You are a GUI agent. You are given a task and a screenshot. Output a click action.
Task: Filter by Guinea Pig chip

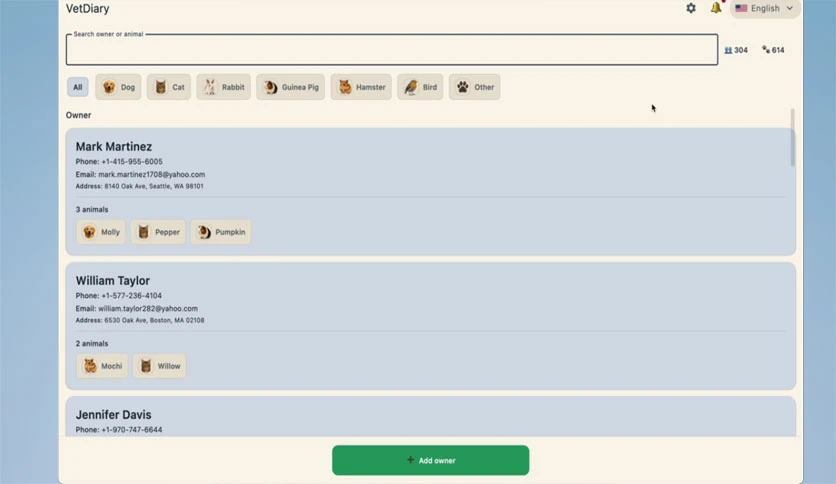point(291,87)
